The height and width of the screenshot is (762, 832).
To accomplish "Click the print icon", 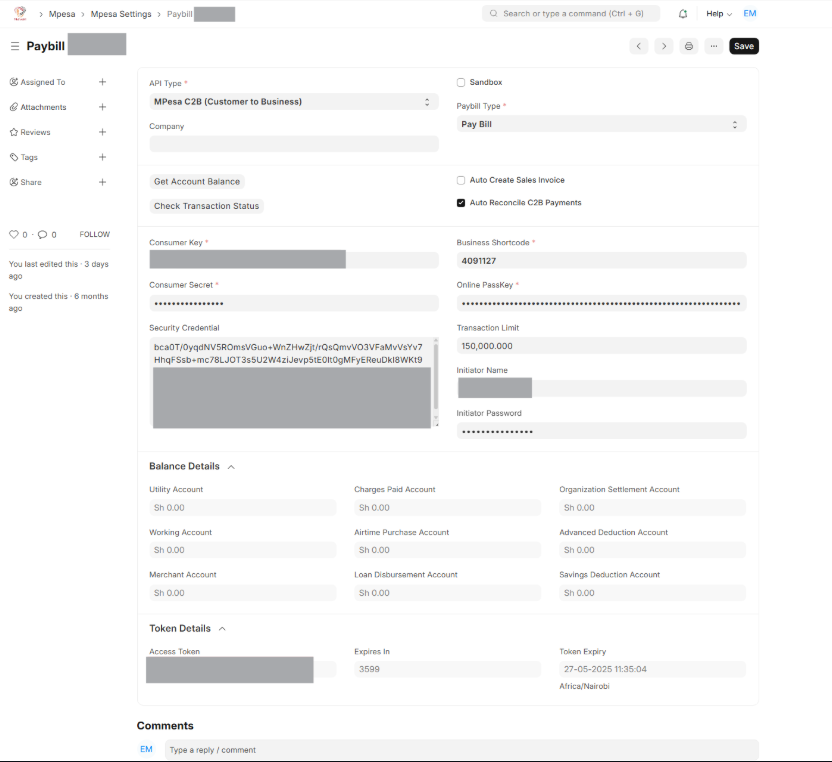I will (689, 46).
